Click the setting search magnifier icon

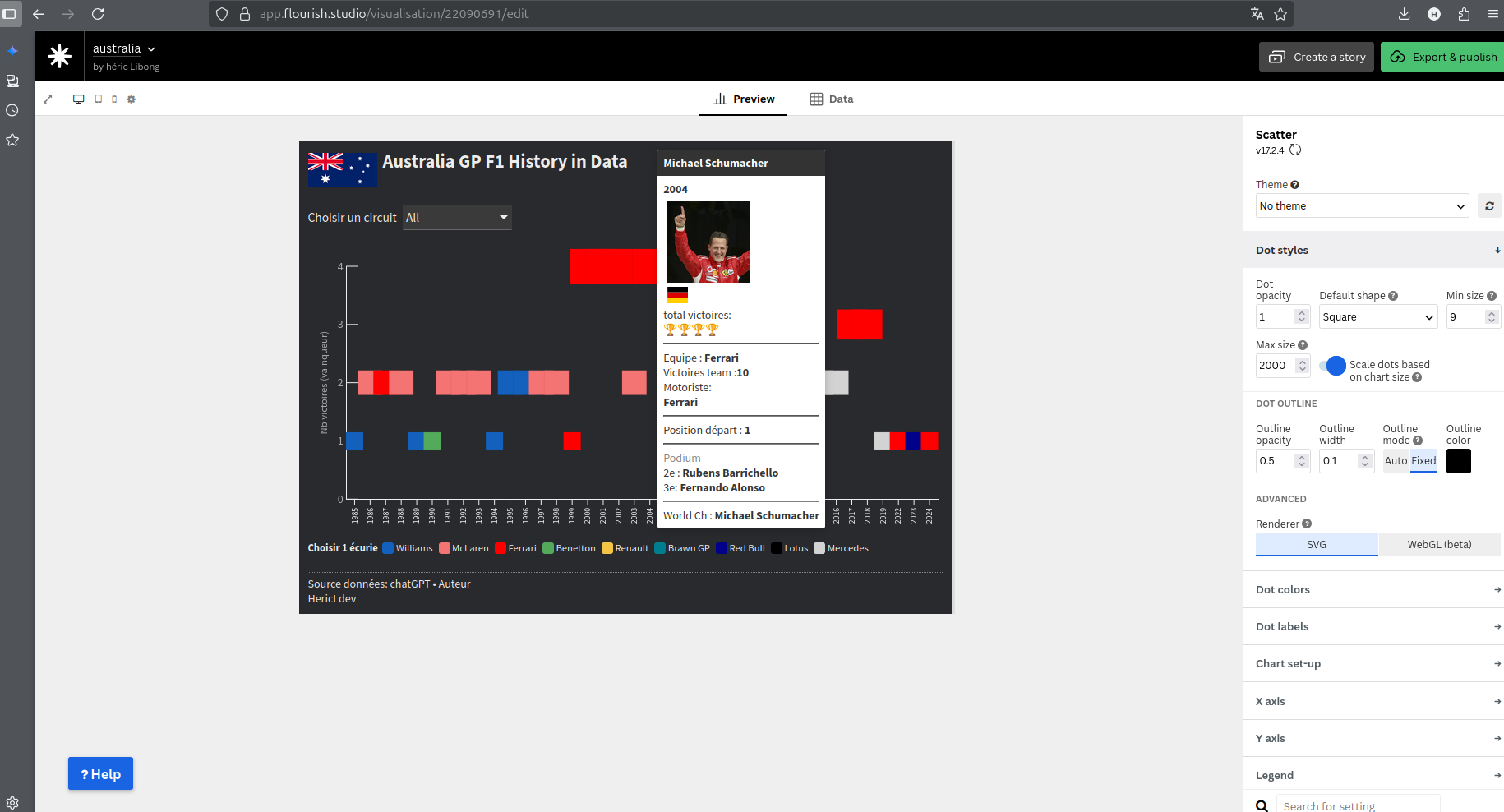1262,806
